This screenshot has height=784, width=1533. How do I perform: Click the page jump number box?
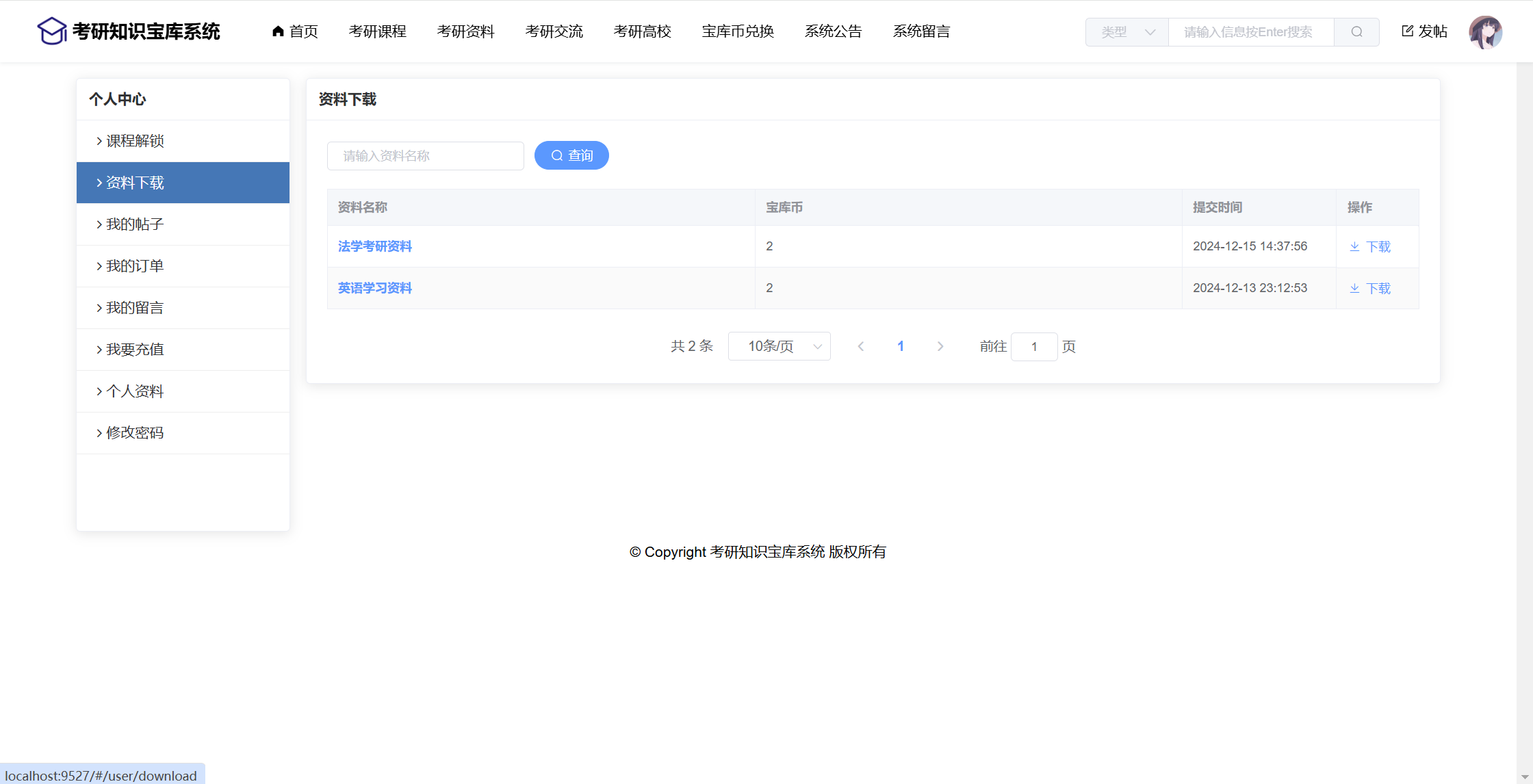click(1033, 346)
